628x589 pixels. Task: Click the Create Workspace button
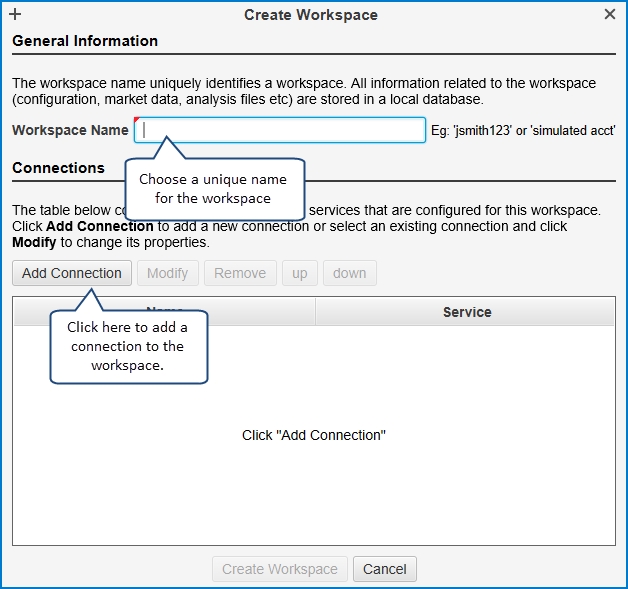click(x=280, y=569)
